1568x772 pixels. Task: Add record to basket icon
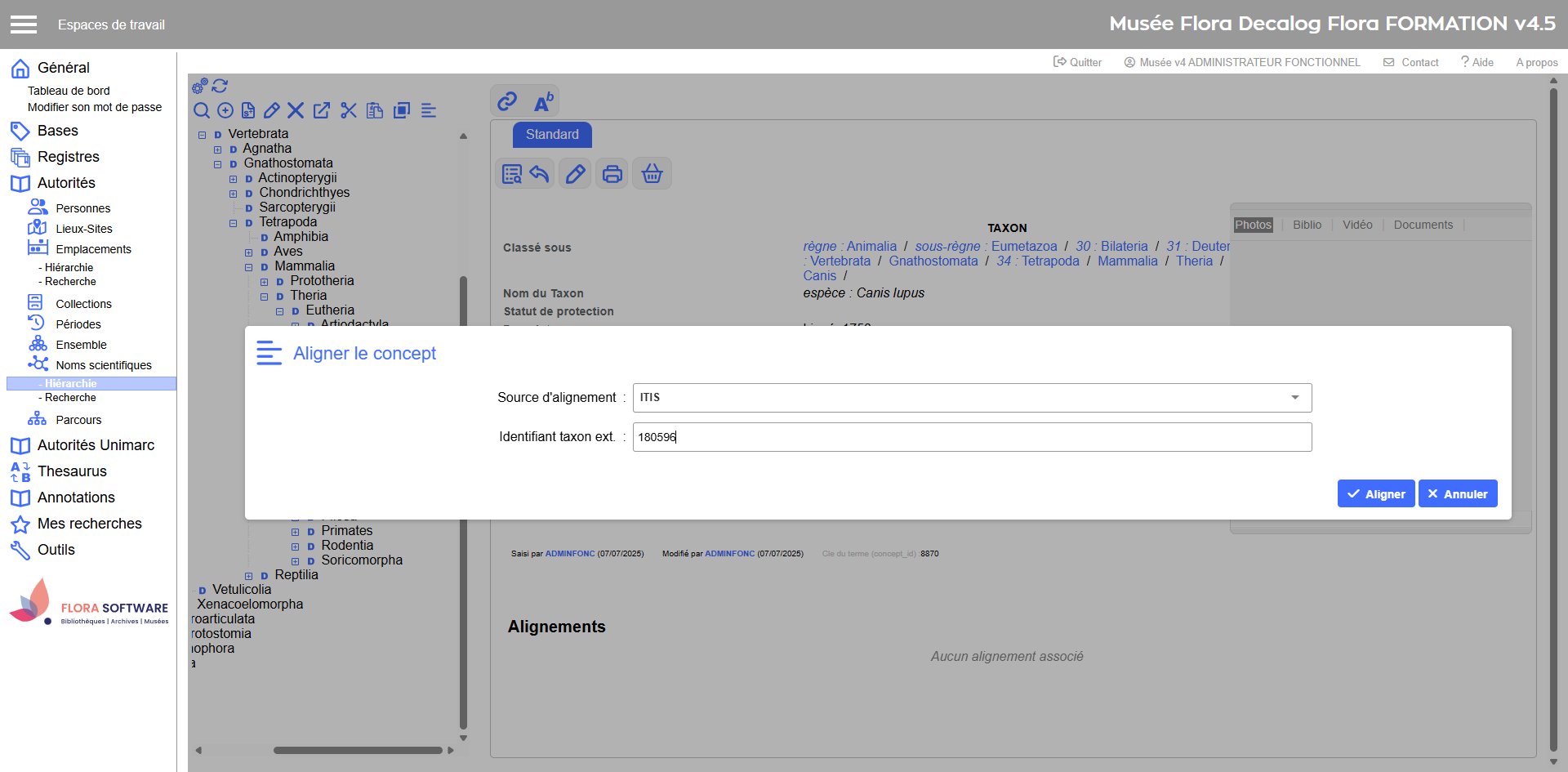pos(652,174)
